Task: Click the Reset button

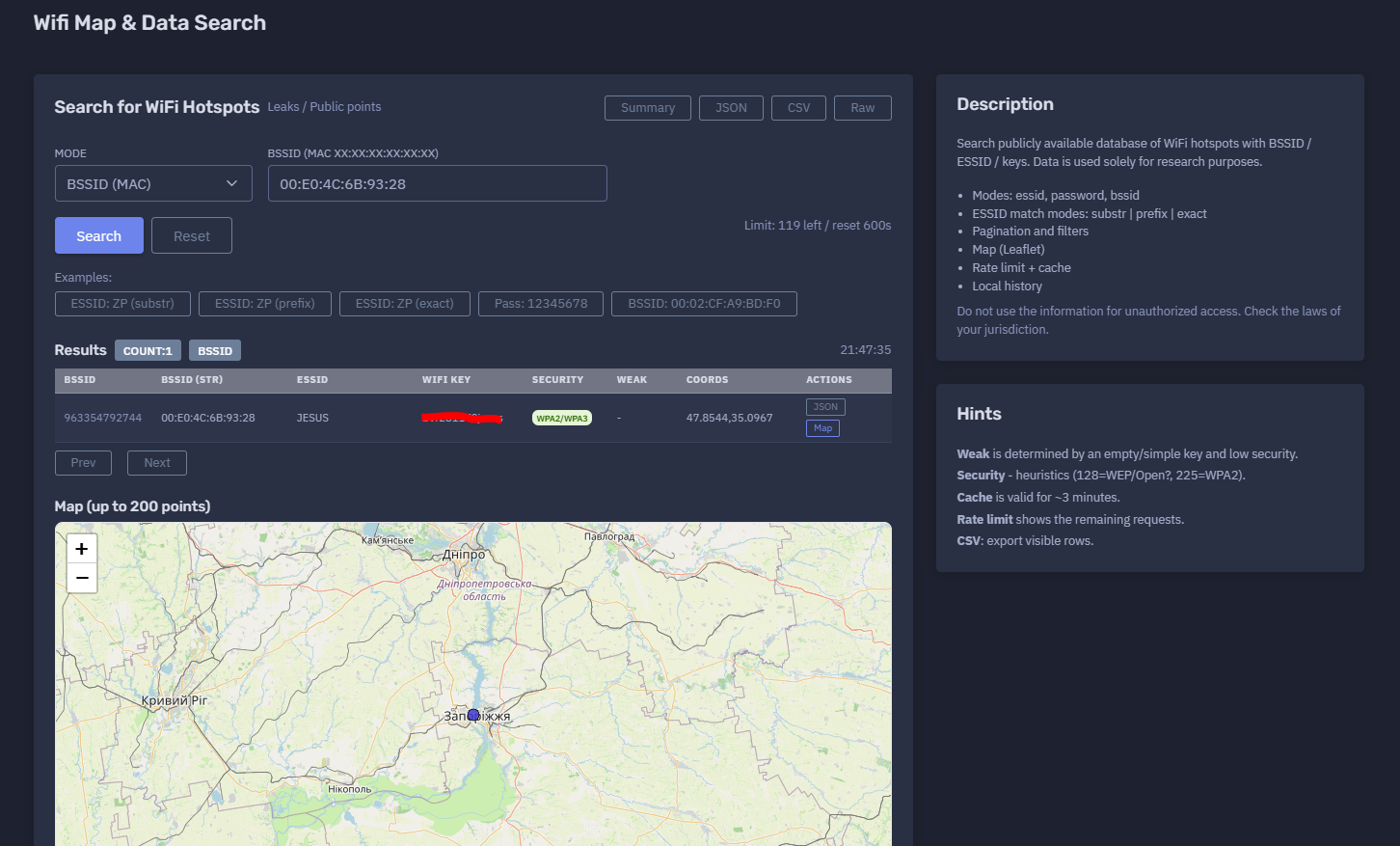Action: pos(192,235)
